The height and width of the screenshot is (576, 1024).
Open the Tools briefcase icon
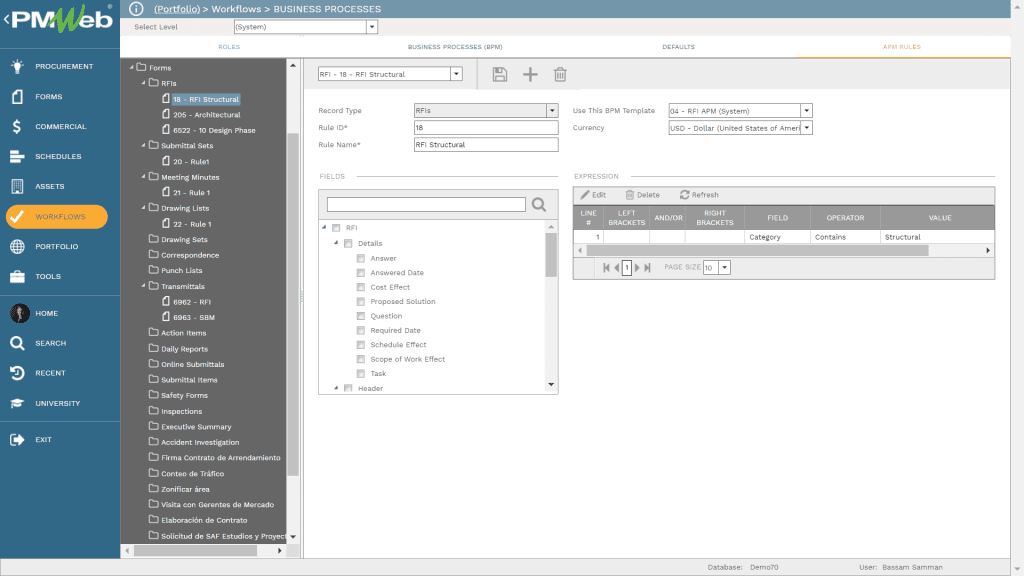(x=18, y=276)
